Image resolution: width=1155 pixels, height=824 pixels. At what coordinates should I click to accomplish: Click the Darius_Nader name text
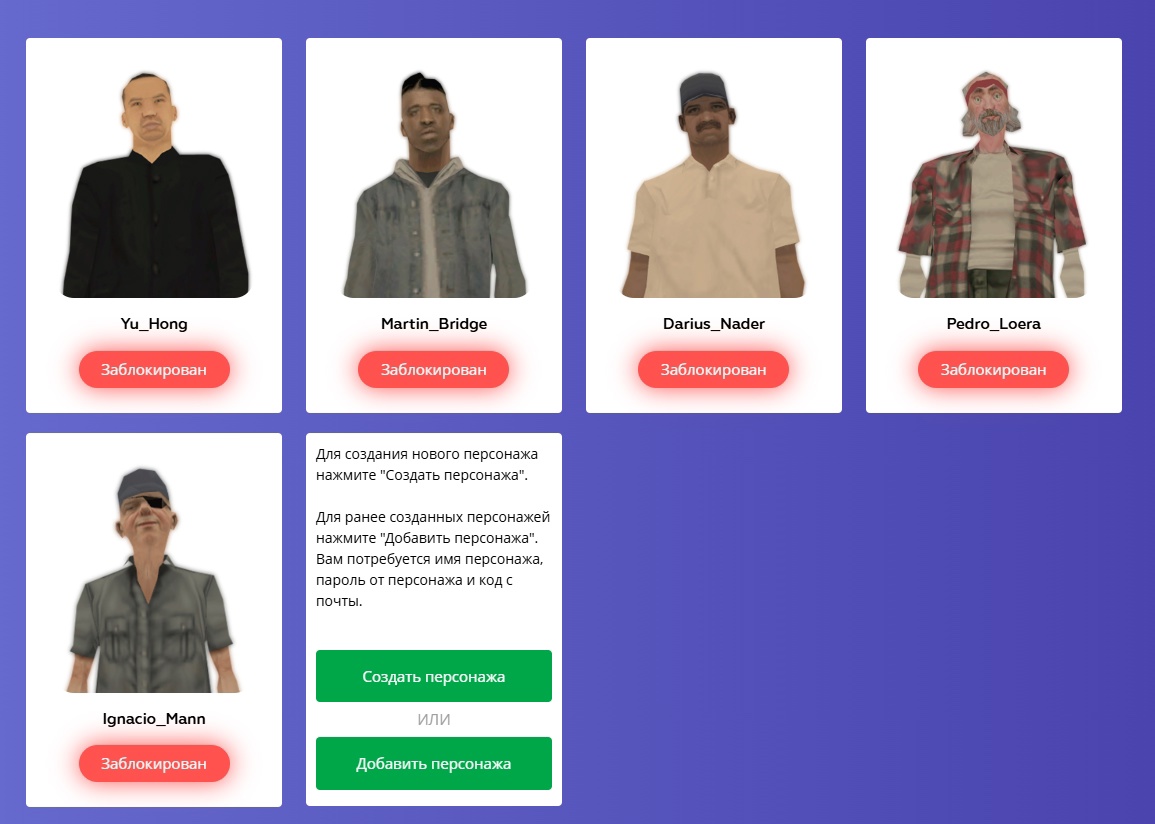click(x=714, y=324)
